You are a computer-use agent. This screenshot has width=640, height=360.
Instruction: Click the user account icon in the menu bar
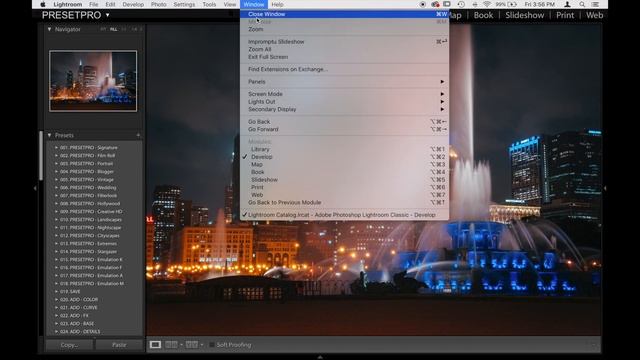567,4
